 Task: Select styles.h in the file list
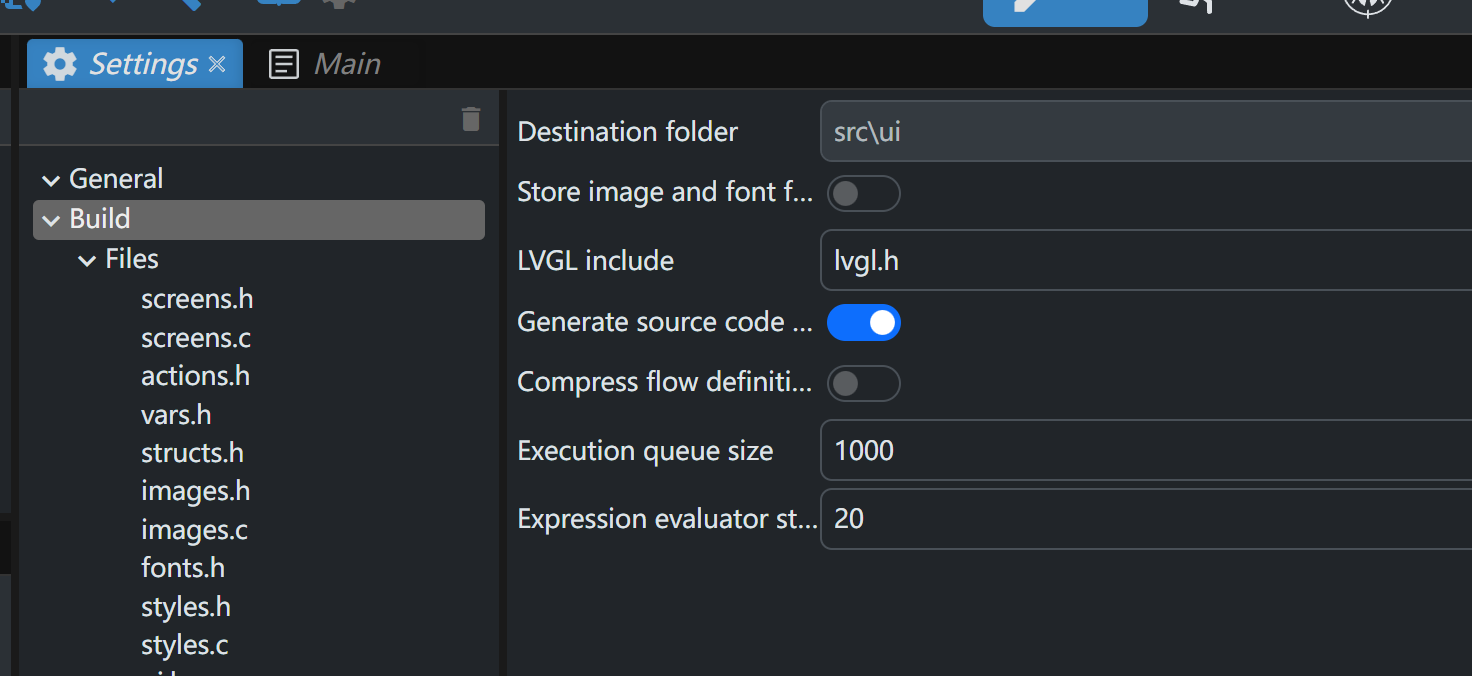point(186,607)
